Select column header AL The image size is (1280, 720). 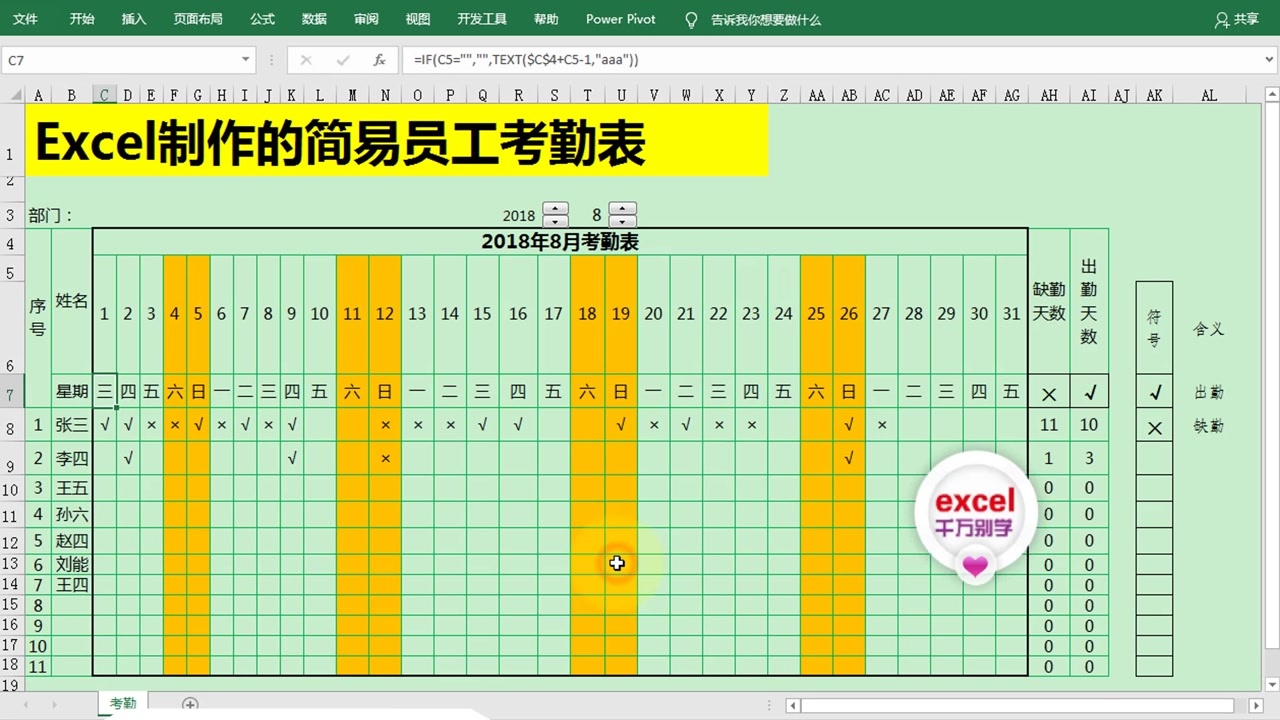(1209, 95)
